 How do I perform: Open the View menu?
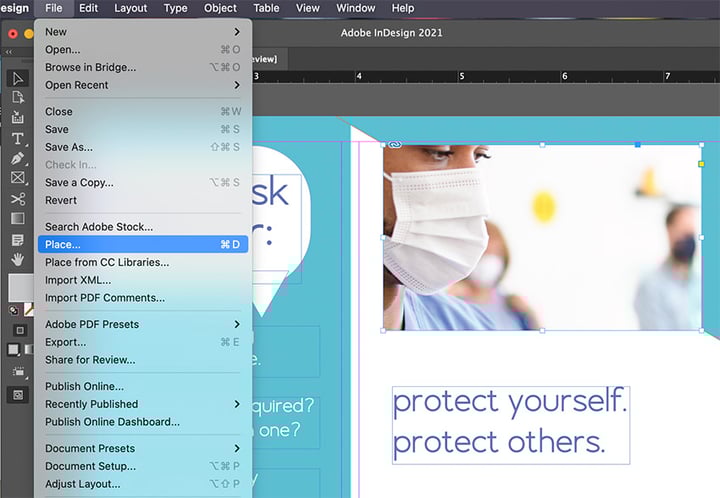pos(308,8)
